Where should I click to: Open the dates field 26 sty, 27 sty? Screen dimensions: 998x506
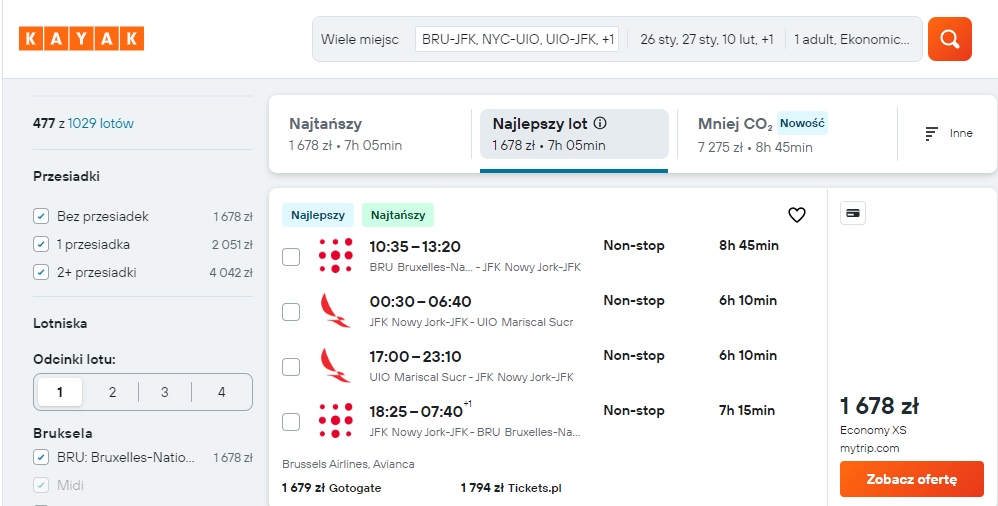click(x=706, y=39)
